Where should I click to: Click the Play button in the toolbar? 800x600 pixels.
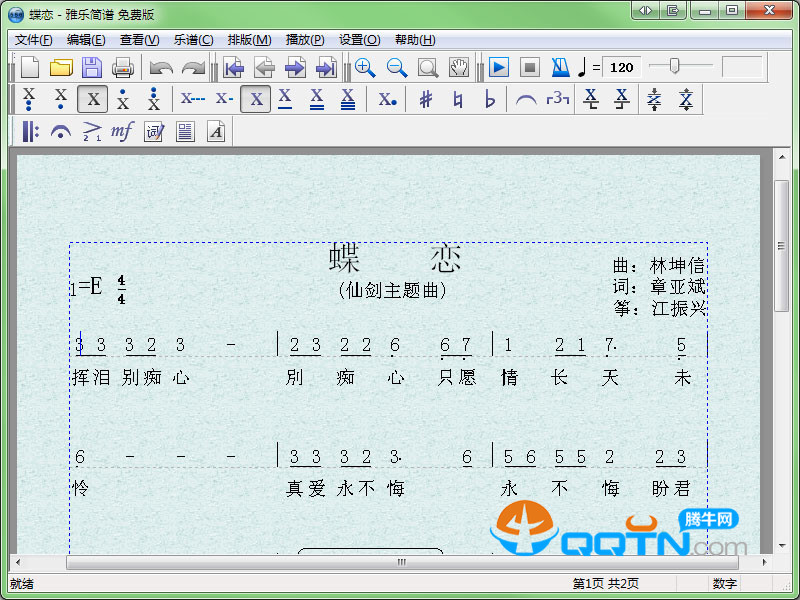click(x=500, y=67)
